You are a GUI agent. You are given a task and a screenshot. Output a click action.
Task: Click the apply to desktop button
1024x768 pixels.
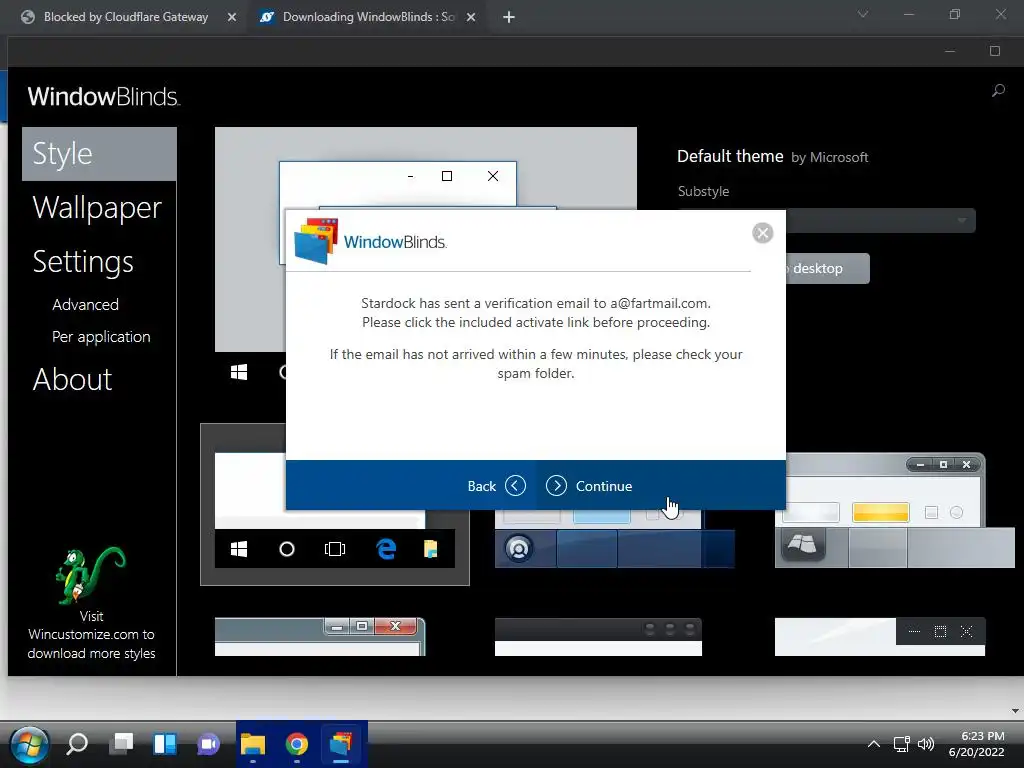[x=827, y=268]
